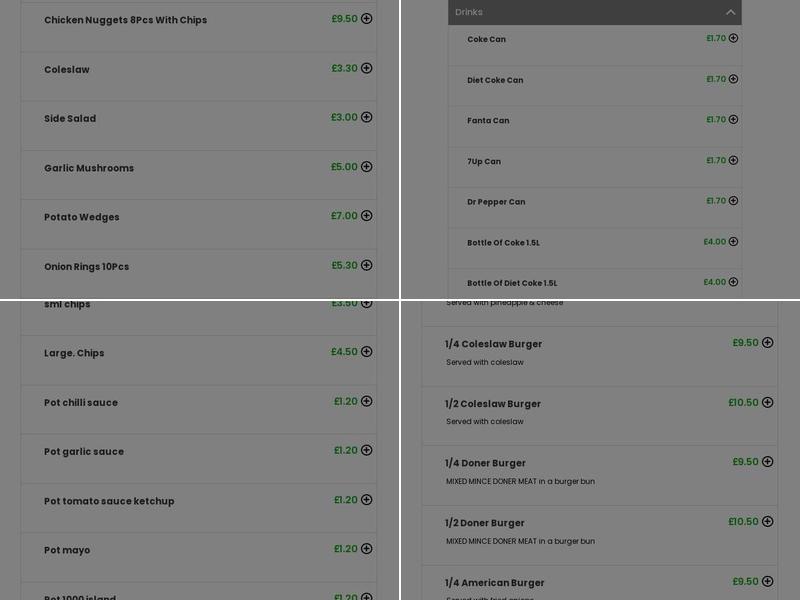800x600 pixels.
Task: Add Coleslaw using plus icon
Action: 366,68
